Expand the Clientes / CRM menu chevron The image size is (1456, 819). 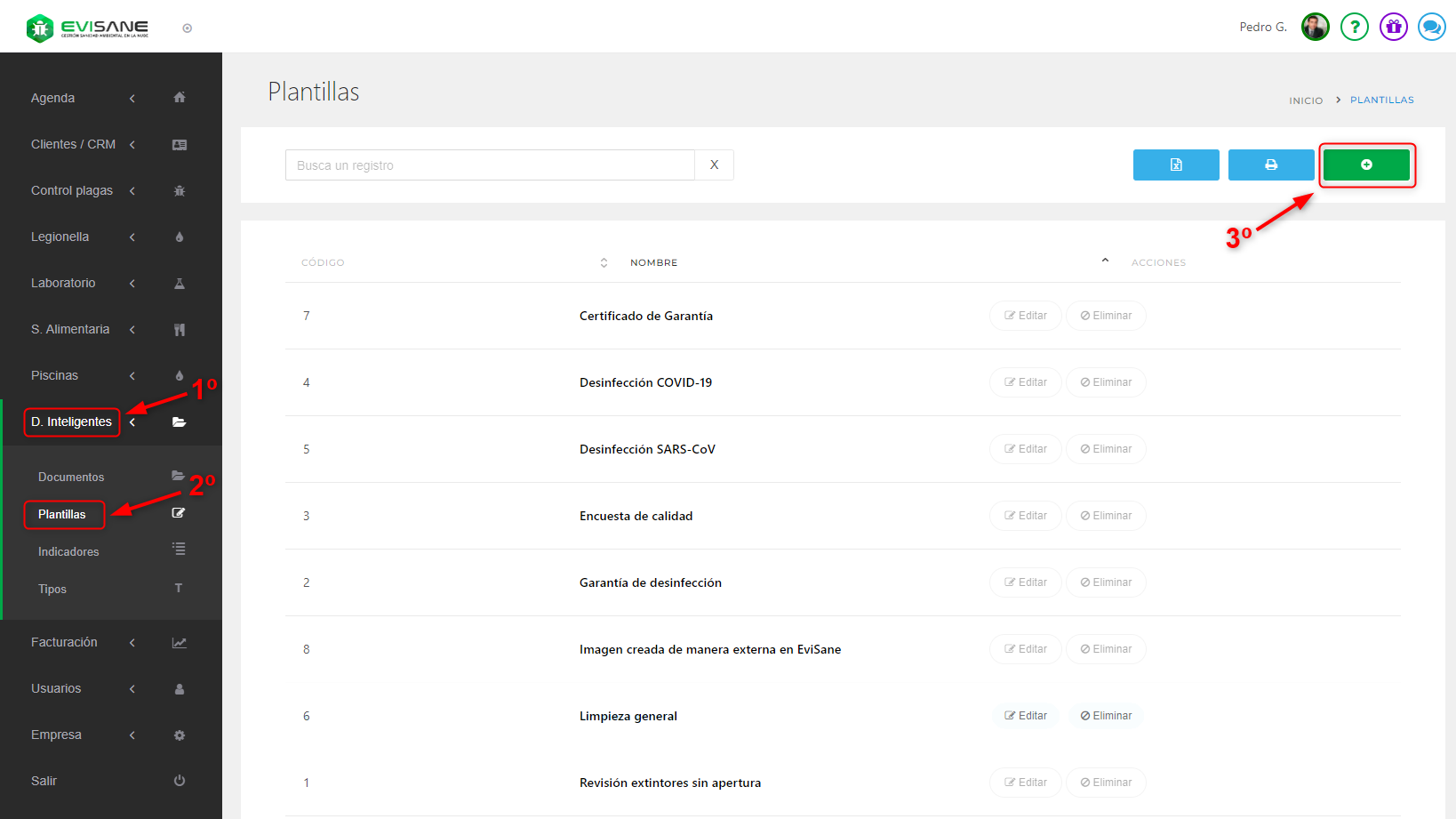132,144
